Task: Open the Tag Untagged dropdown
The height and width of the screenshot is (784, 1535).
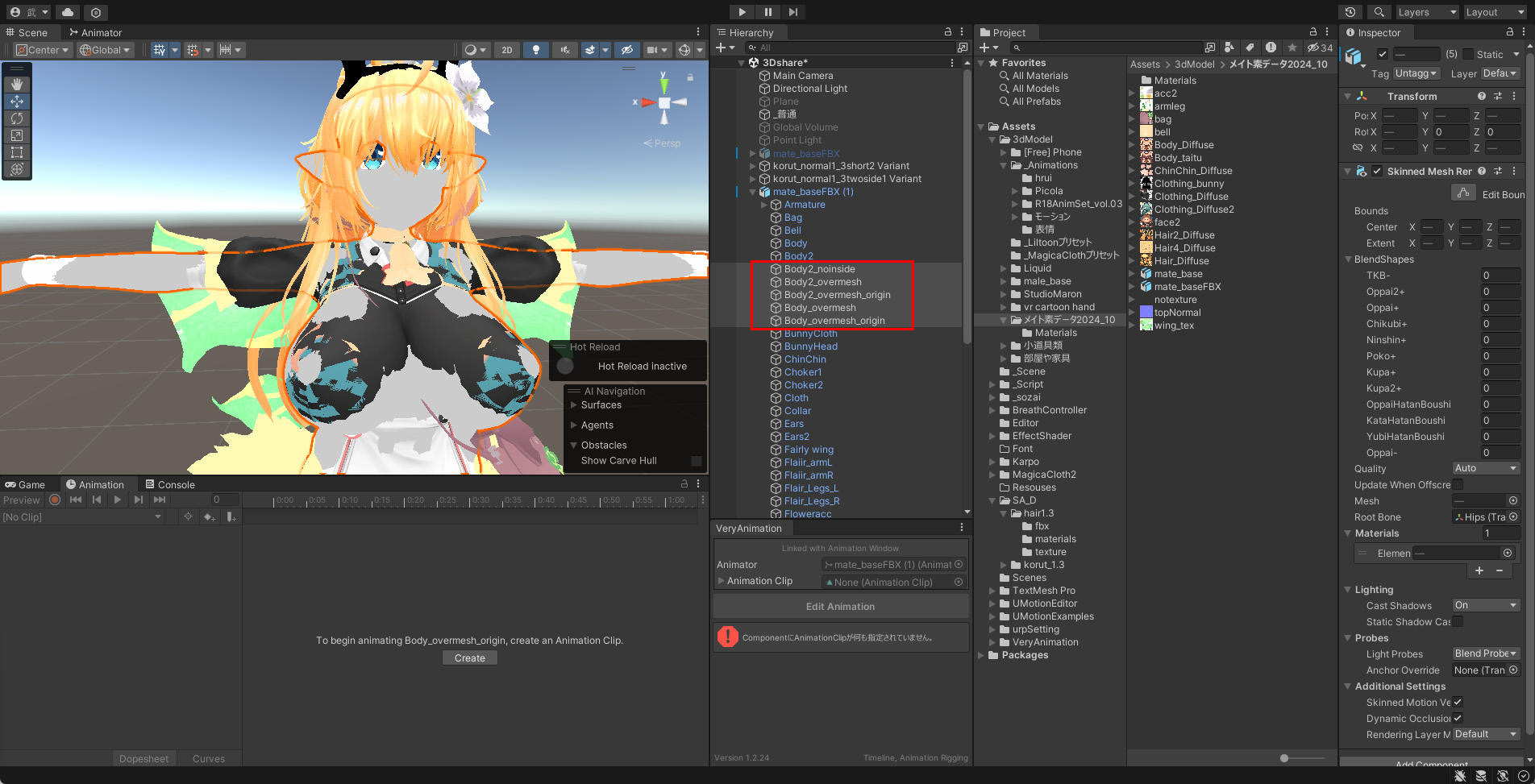Action: (1416, 73)
